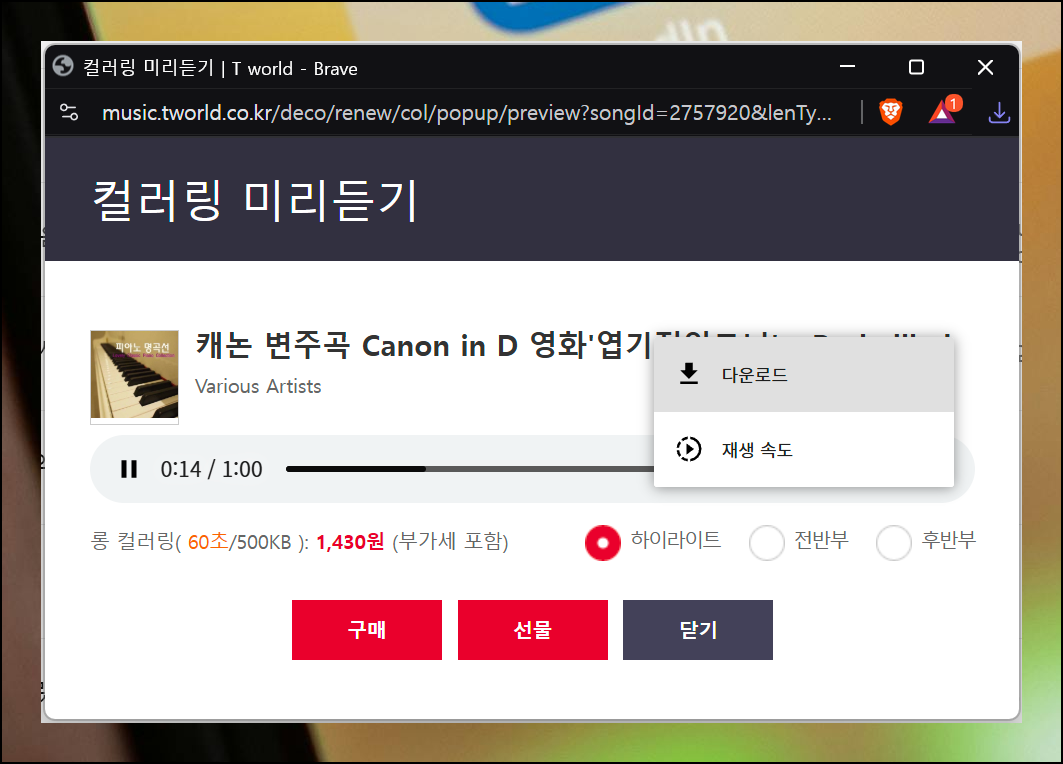Click the Various Artists artist name
This screenshot has height=764, width=1063.
tap(258, 386)
